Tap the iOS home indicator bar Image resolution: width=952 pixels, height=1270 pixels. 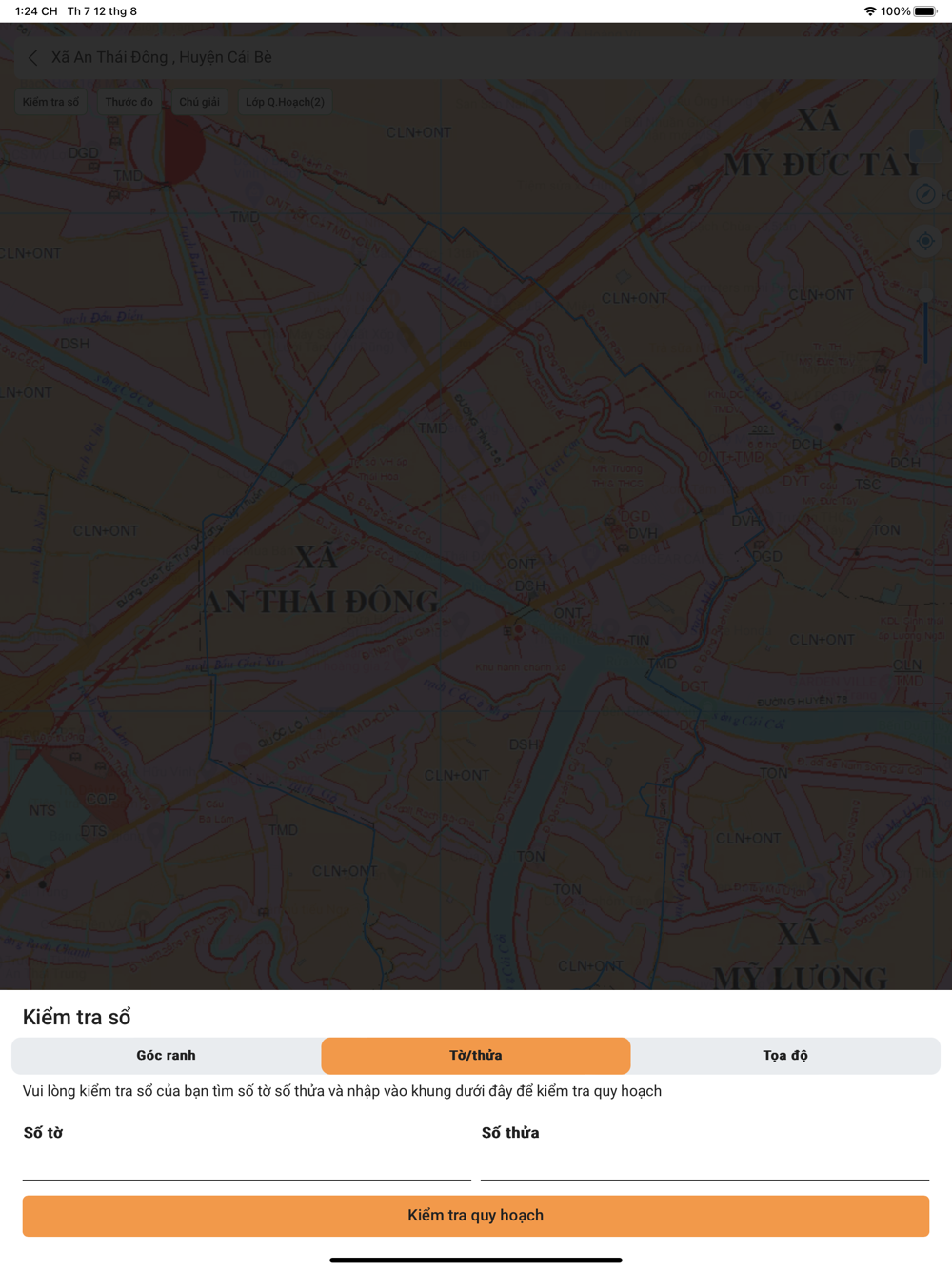[476, 1260]
